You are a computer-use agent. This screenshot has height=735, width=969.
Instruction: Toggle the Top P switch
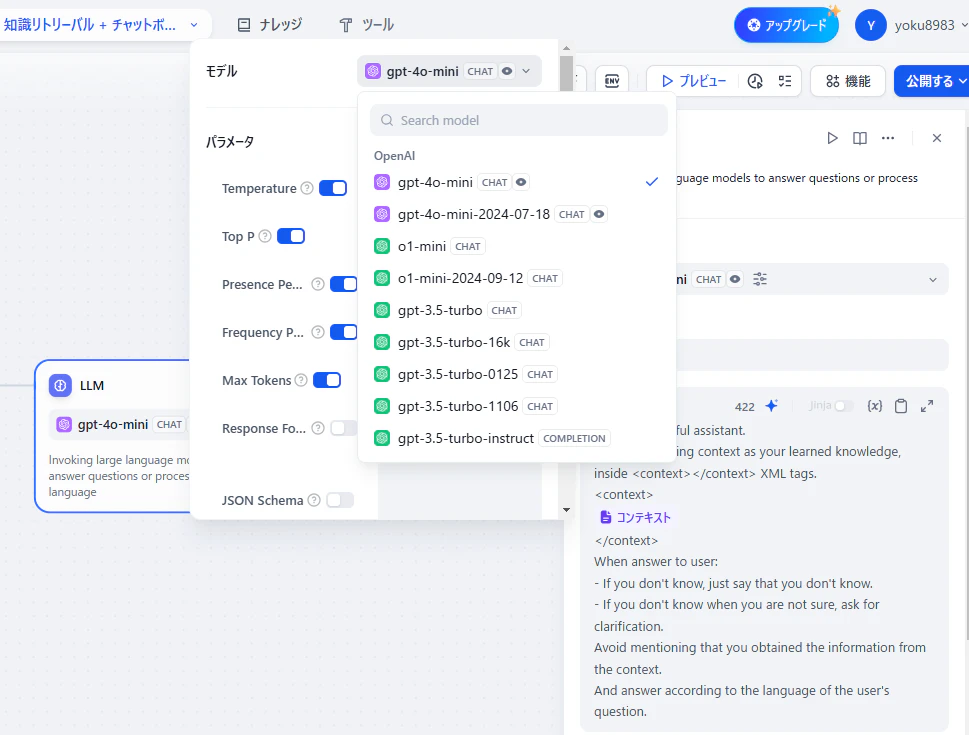[291, 236]
